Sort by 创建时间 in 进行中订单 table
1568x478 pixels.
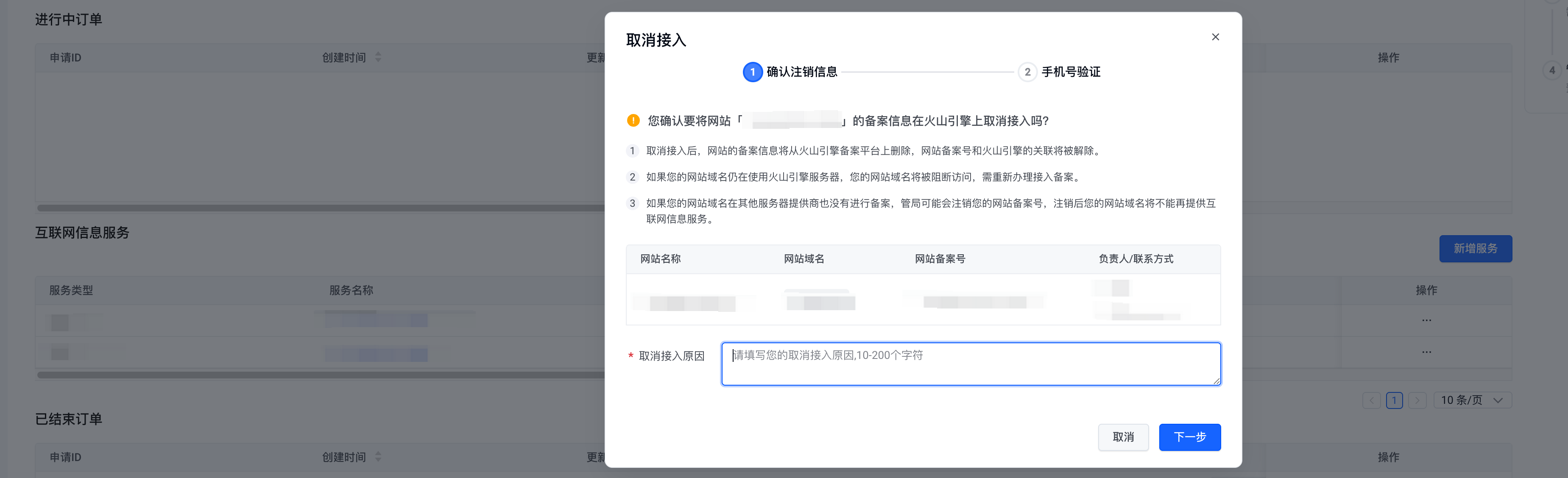[378, 57]
